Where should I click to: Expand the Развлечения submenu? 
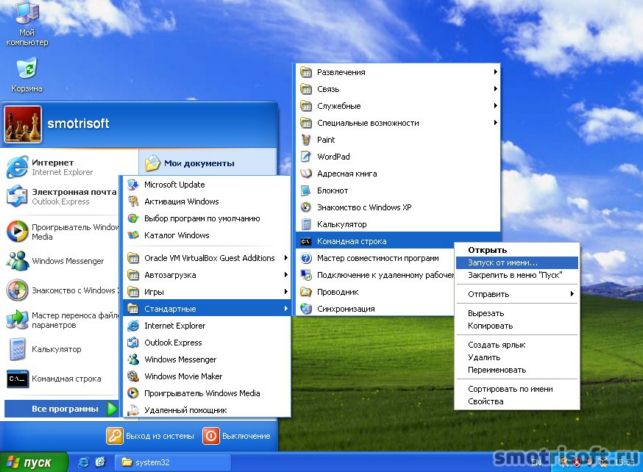coord(398,72)
